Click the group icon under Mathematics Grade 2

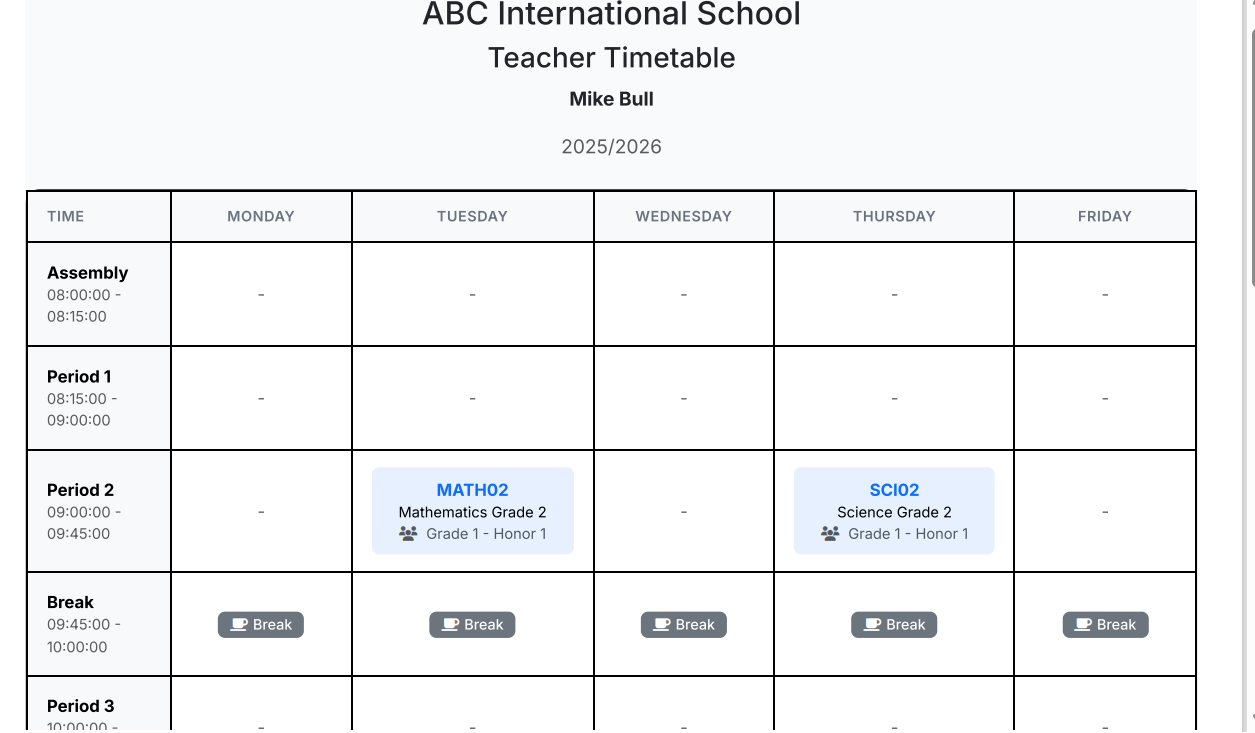408,534
